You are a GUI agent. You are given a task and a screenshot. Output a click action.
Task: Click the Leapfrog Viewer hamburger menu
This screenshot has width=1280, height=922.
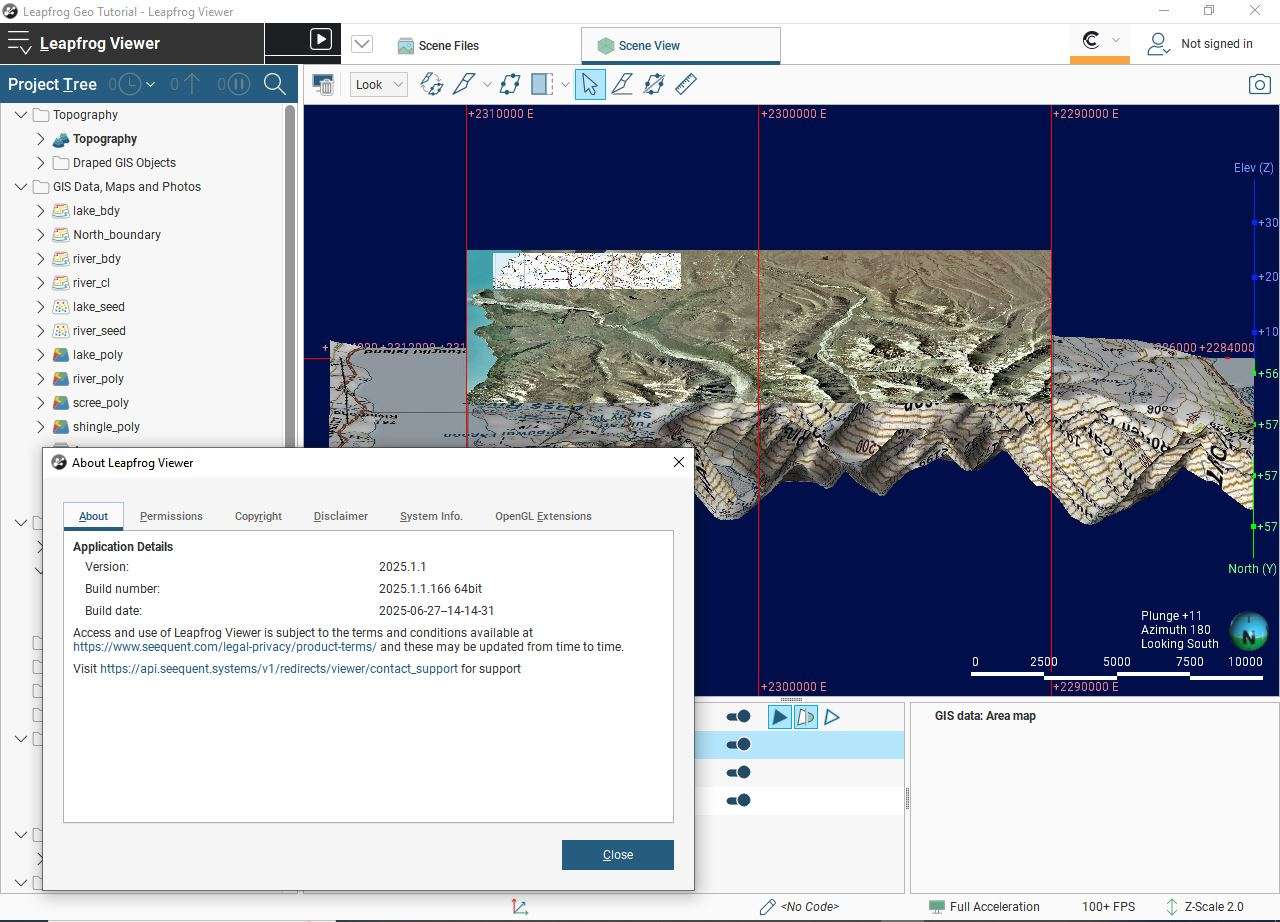click(19, 43)
